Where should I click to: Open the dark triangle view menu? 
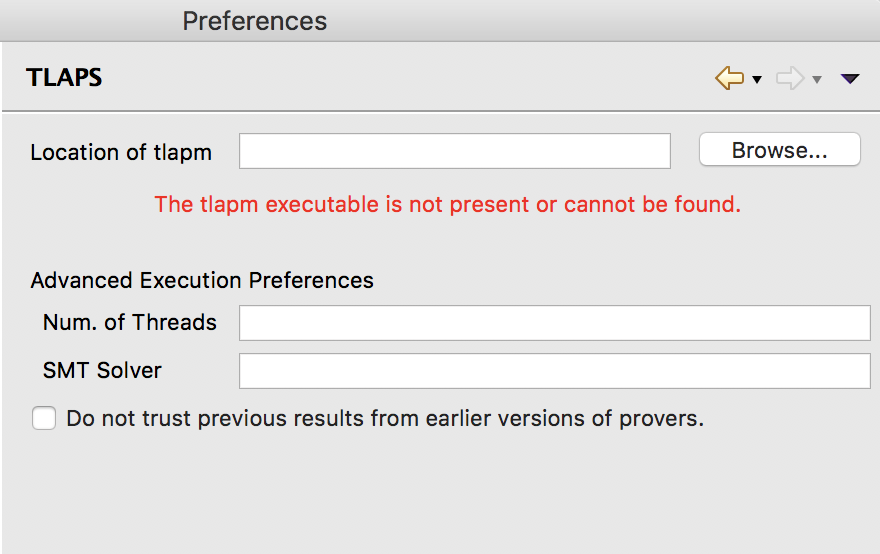tap(850, 79)
